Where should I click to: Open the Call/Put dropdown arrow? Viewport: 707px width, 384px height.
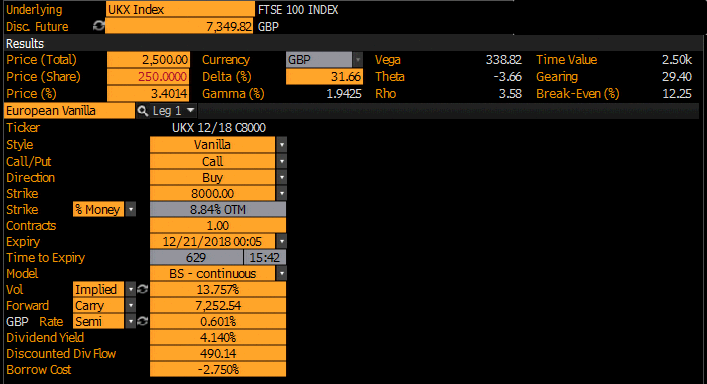coord(281,161)
